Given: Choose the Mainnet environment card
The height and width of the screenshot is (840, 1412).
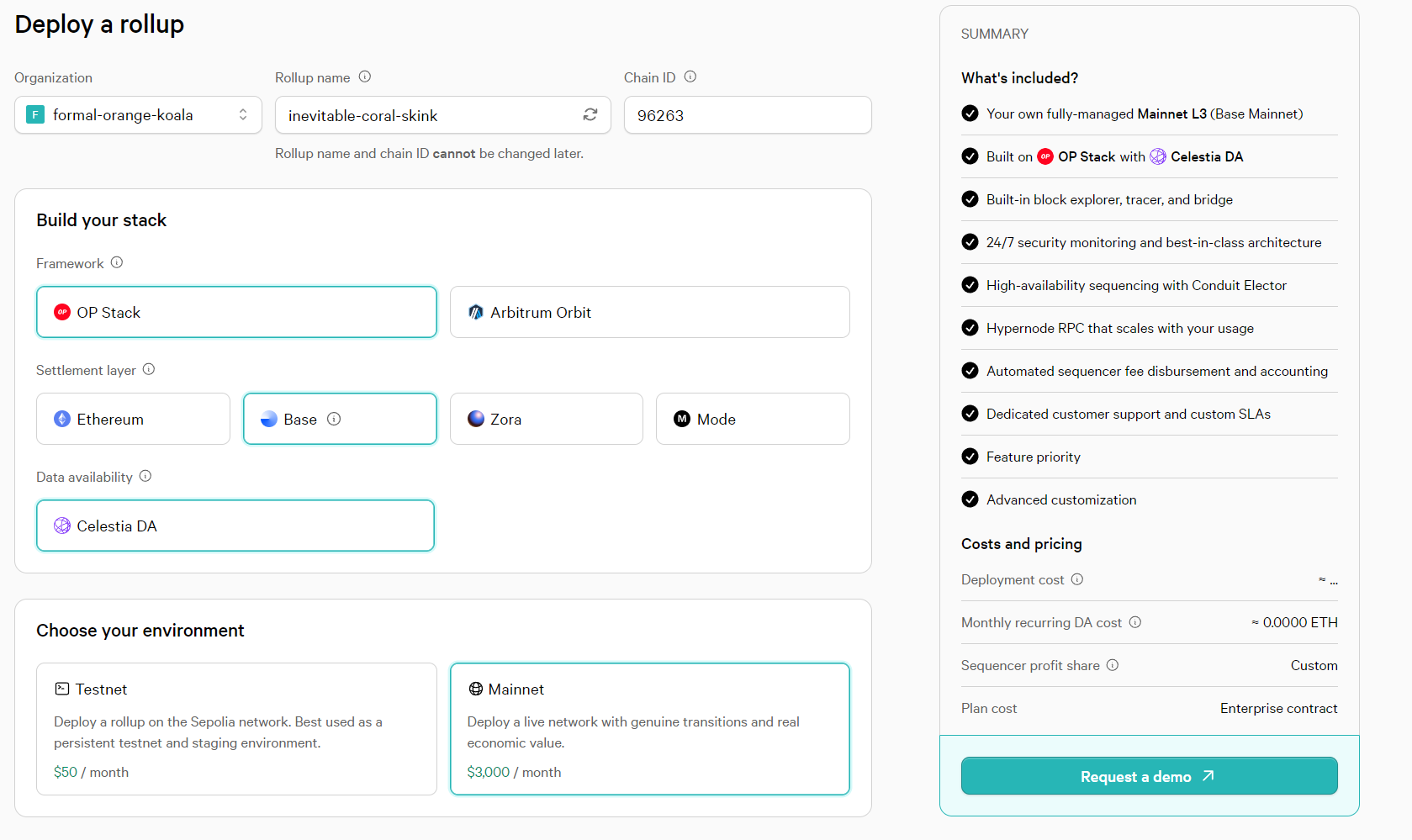Looking at the screenshot, I should [649, 728].
